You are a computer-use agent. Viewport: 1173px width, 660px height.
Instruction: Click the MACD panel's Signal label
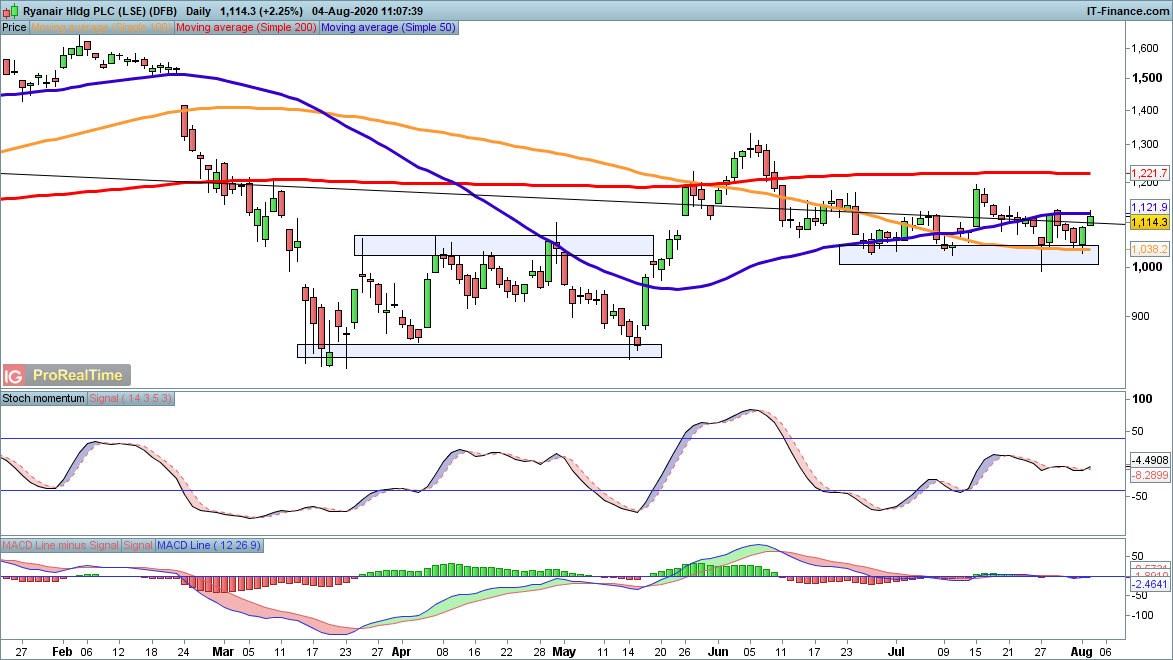(138, 545)
